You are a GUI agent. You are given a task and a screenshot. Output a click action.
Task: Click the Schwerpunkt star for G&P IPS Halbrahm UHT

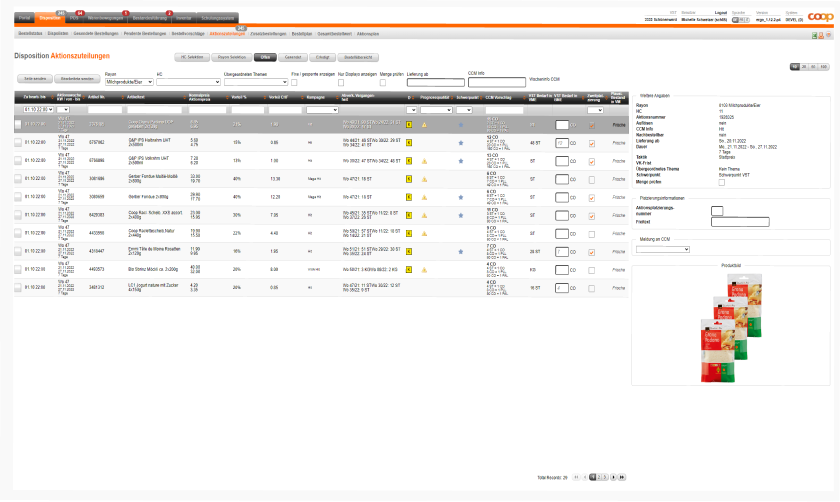click(x=461, y=143)
